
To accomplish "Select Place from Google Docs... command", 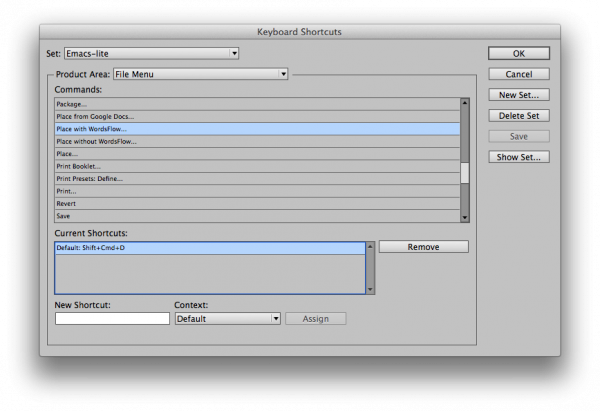I will click(x=257, y=116).
